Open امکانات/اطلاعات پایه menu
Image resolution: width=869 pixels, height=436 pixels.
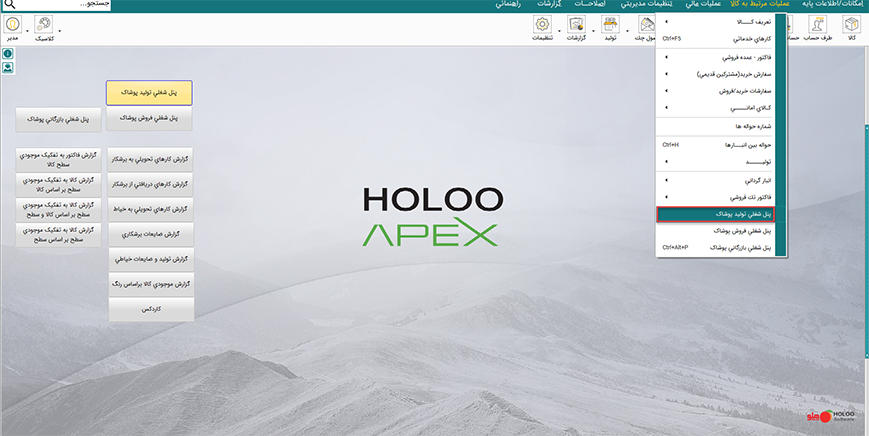tap(835, 4)
